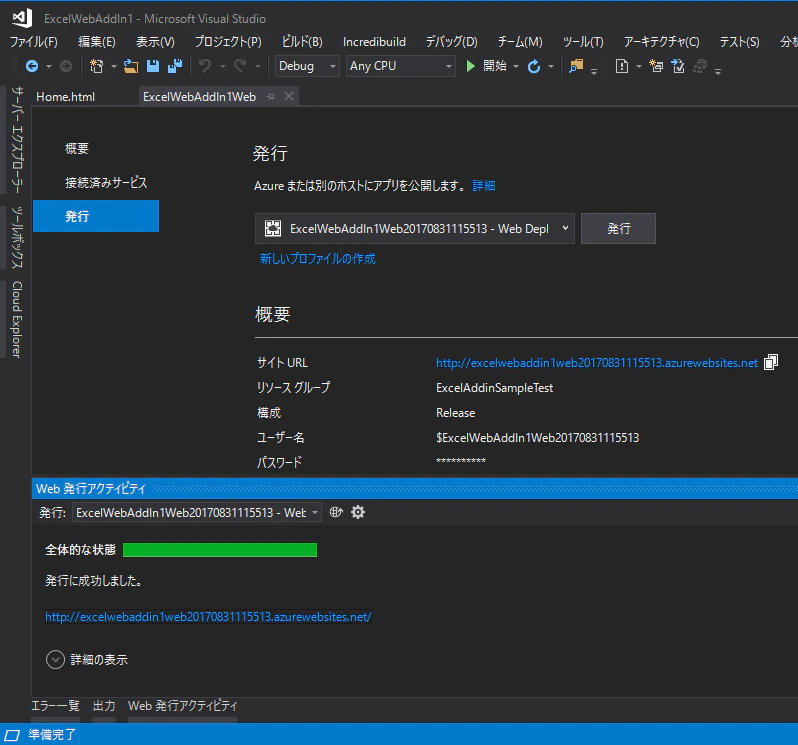Screen dimensions: 798x745
Task: Pin the ExcelWebAddIn1Web tab
Action: pos(271,97)
